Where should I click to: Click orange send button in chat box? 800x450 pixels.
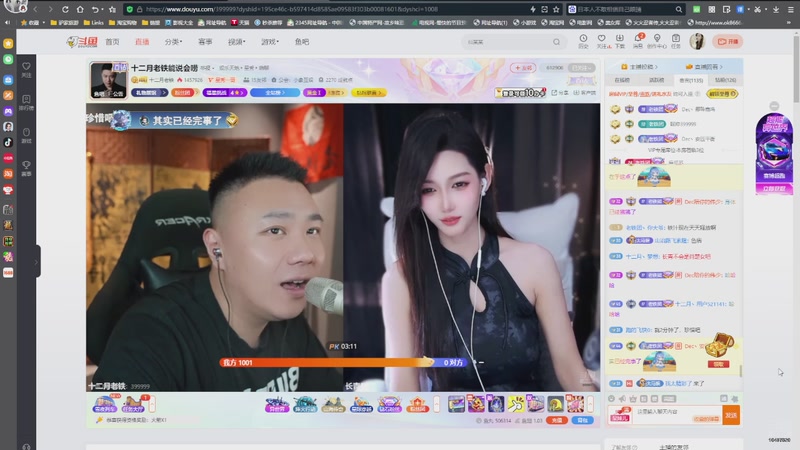(731, 415)
